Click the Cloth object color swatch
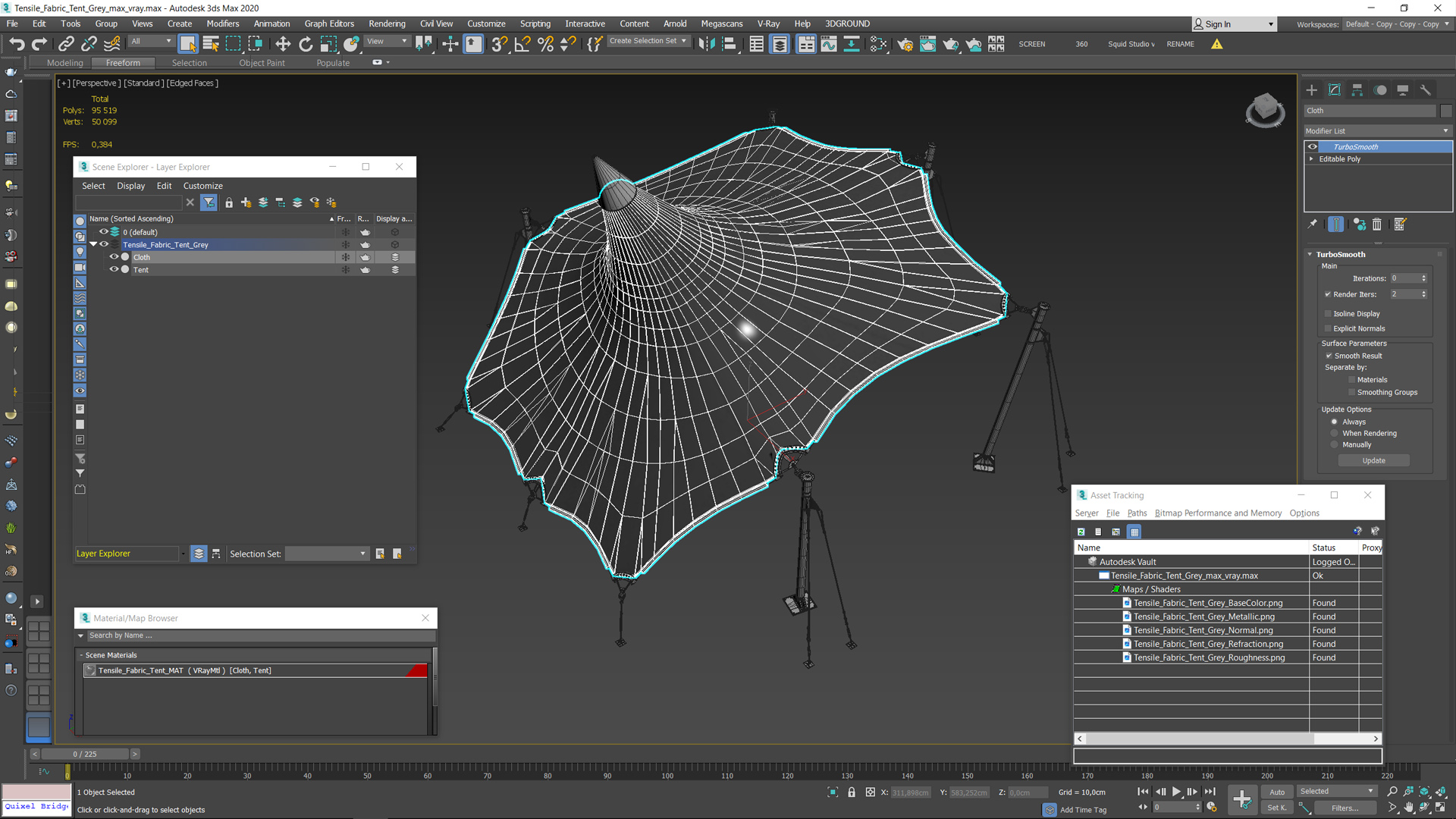 [1445, 111]
